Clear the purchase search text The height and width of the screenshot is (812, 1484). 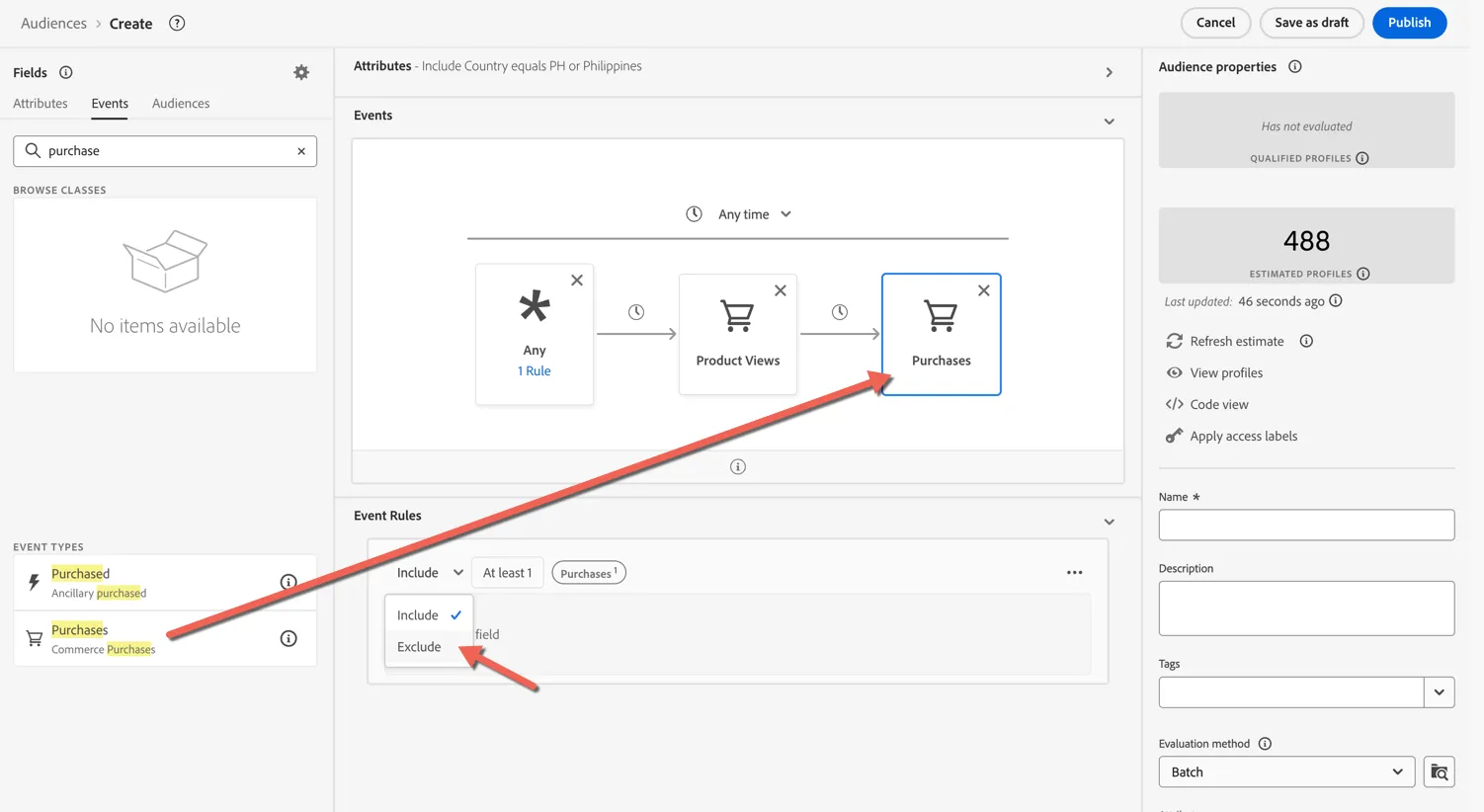tap(301, 151)
